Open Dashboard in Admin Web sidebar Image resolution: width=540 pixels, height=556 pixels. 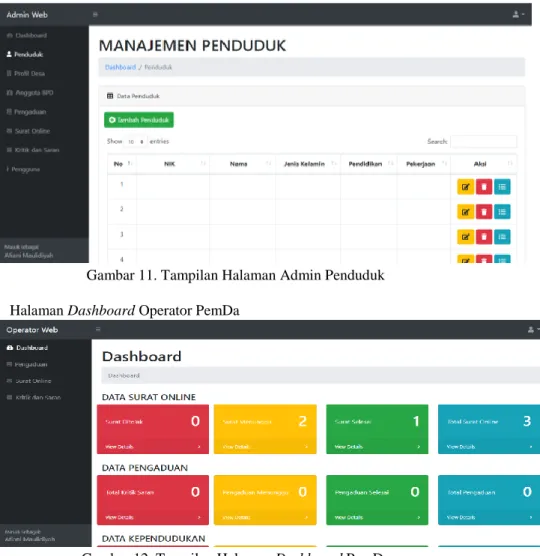[27, 35]
